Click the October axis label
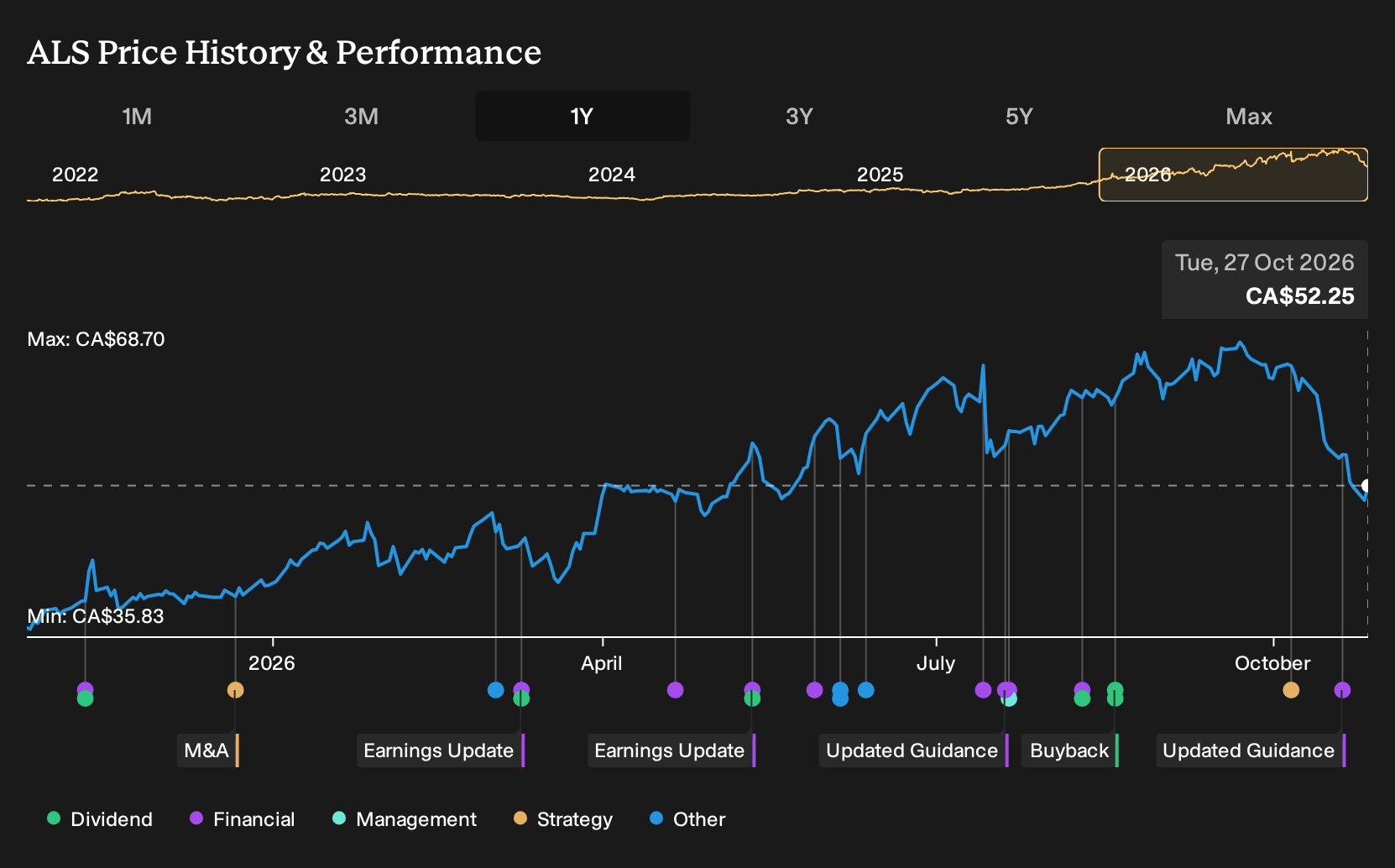This screenshot has width=1395, height=868. [x=1272, y=663]
